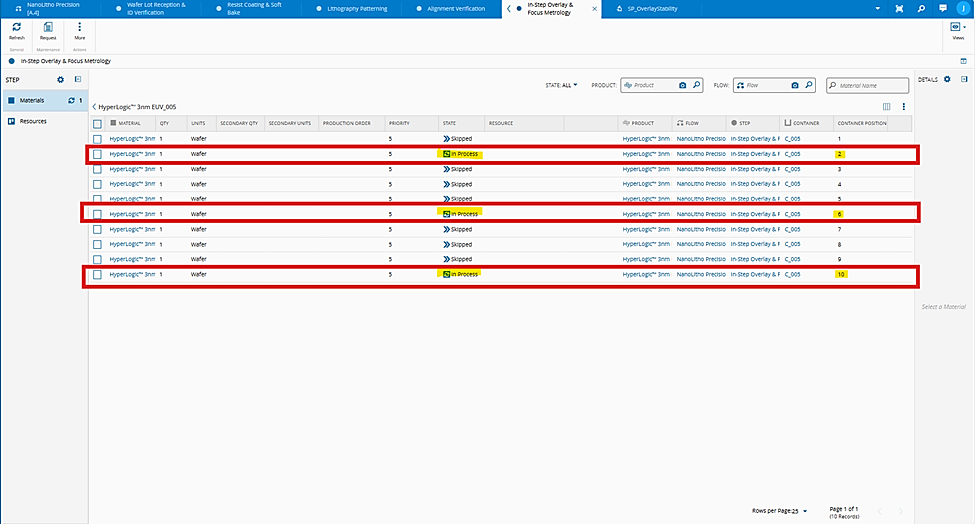Click the DETAILS panel settings gear
This screenshot has height=524, width=975.
[947, 79]
